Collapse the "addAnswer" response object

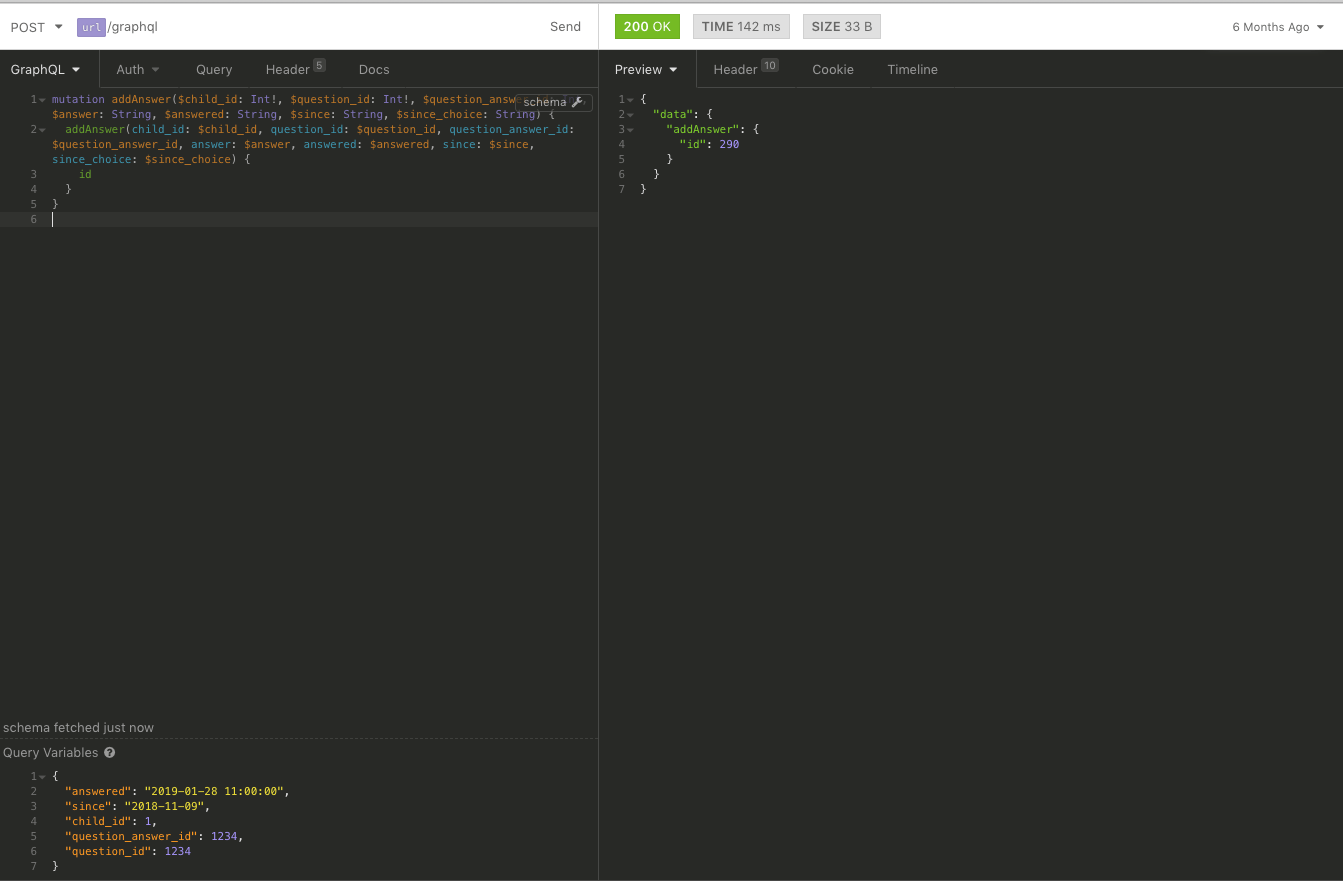[630, 130]
